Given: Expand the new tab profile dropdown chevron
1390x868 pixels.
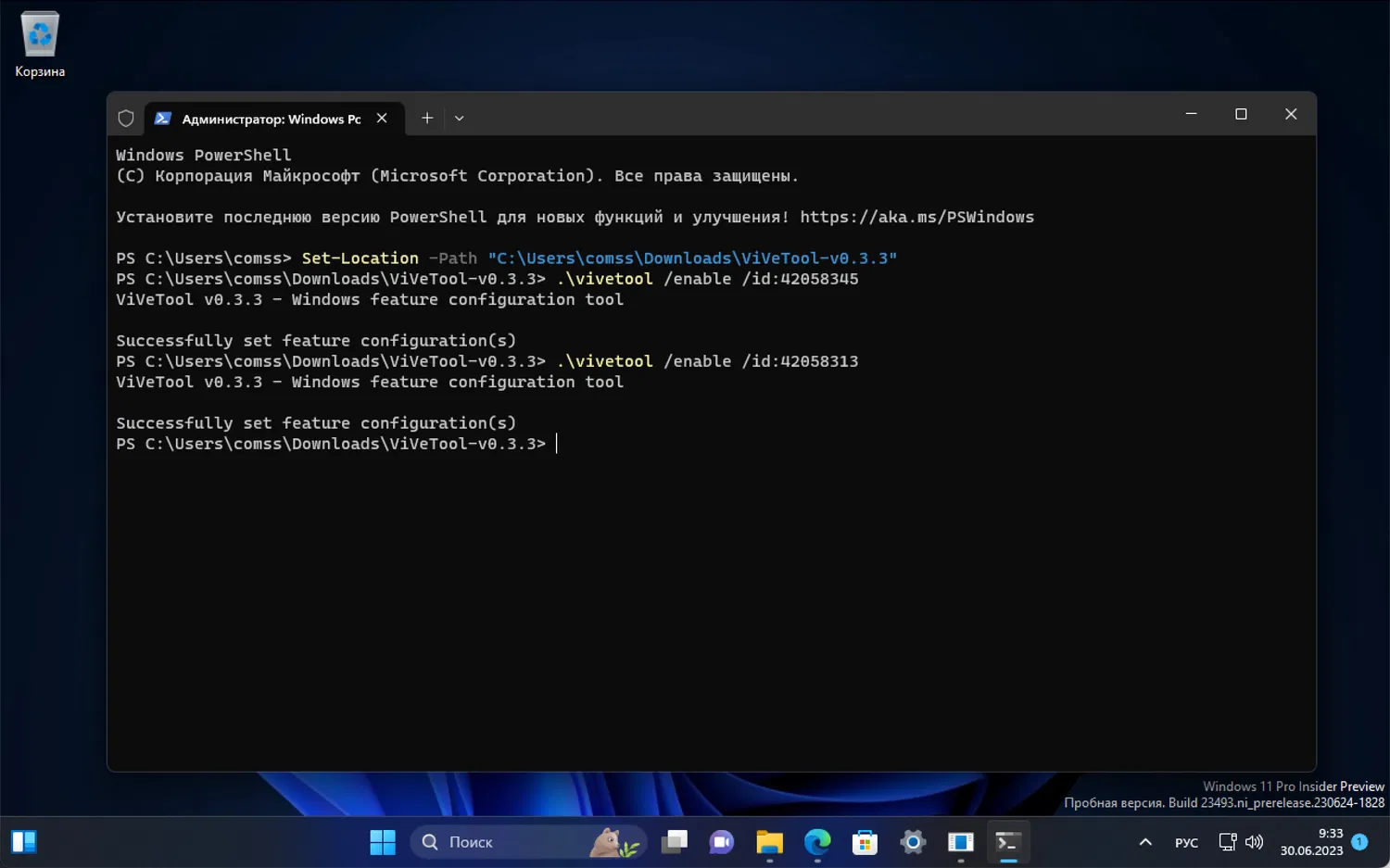Looking at the screenshot, I should click(459, 119).
